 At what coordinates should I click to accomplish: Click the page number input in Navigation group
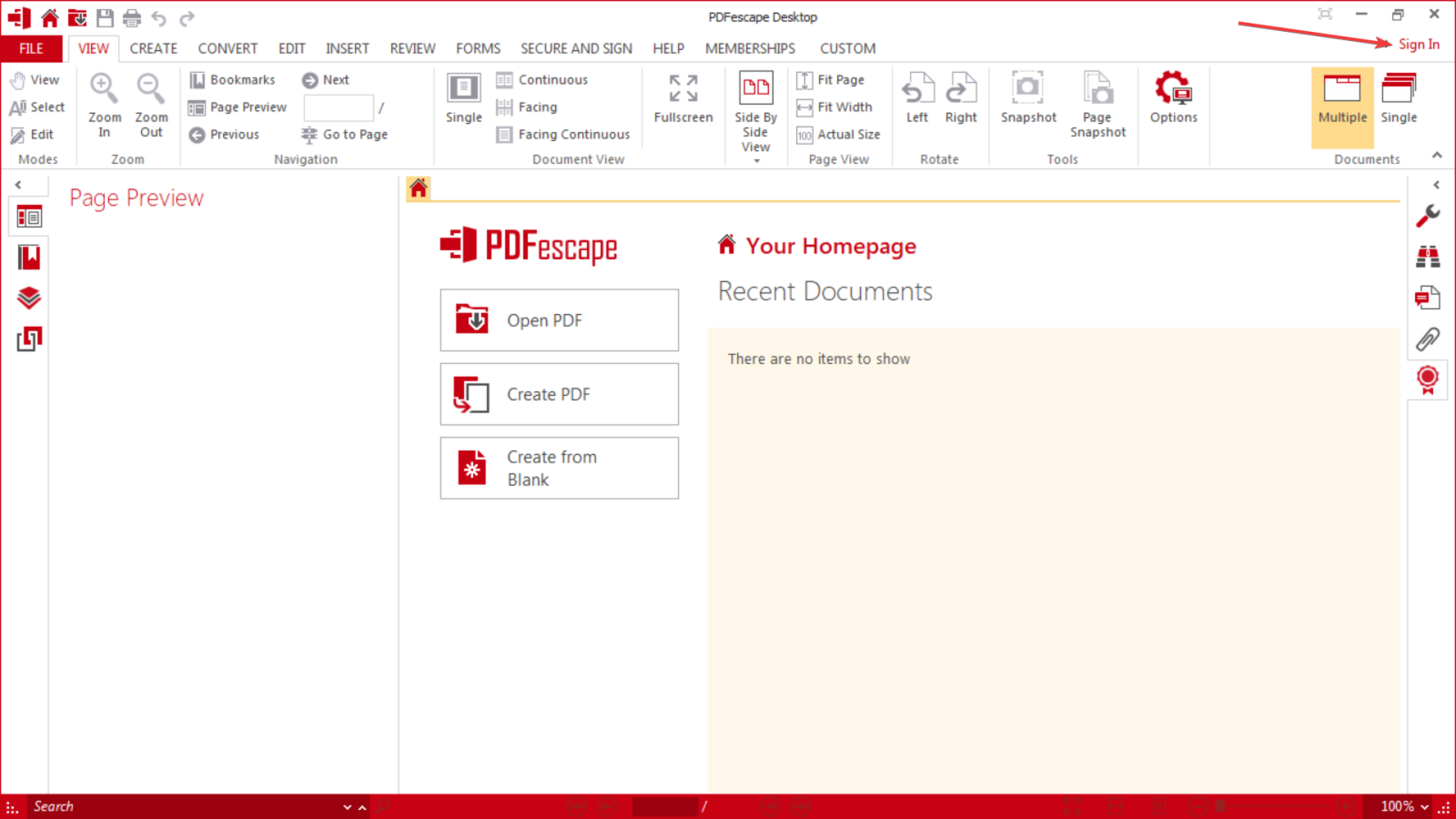339,107
